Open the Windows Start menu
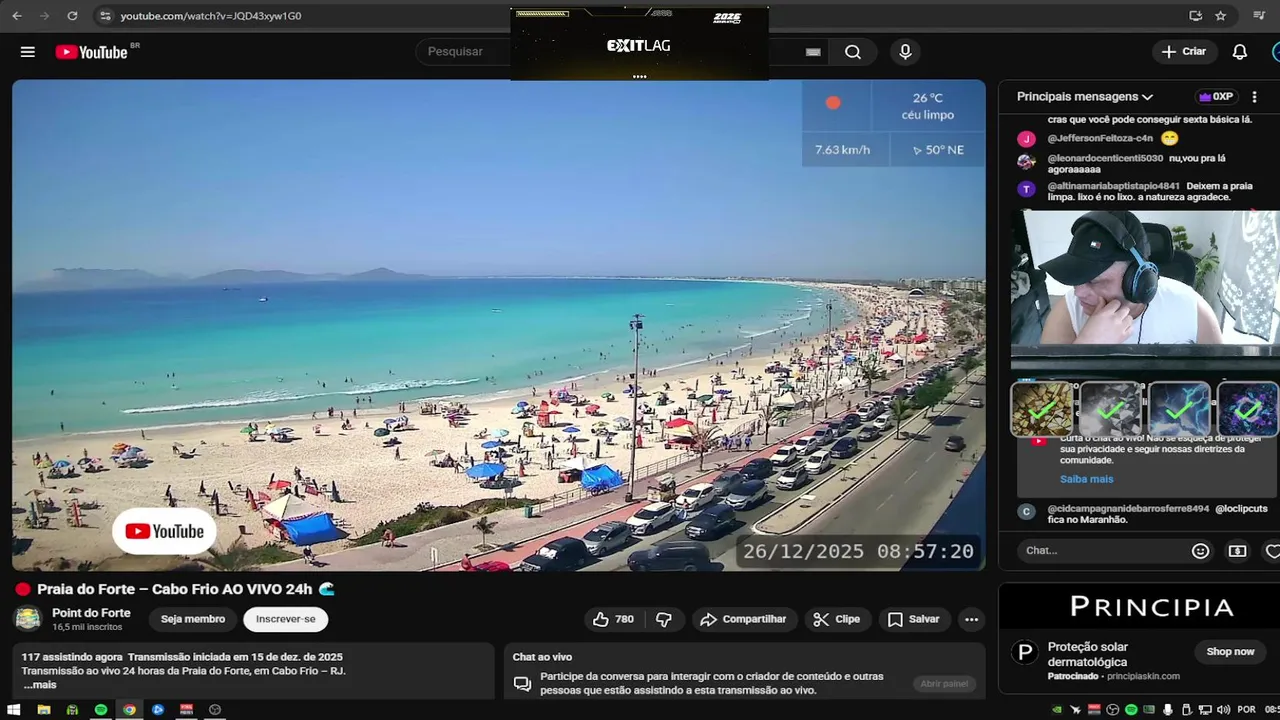This screenshot has width=1280, height=720. 14,710
